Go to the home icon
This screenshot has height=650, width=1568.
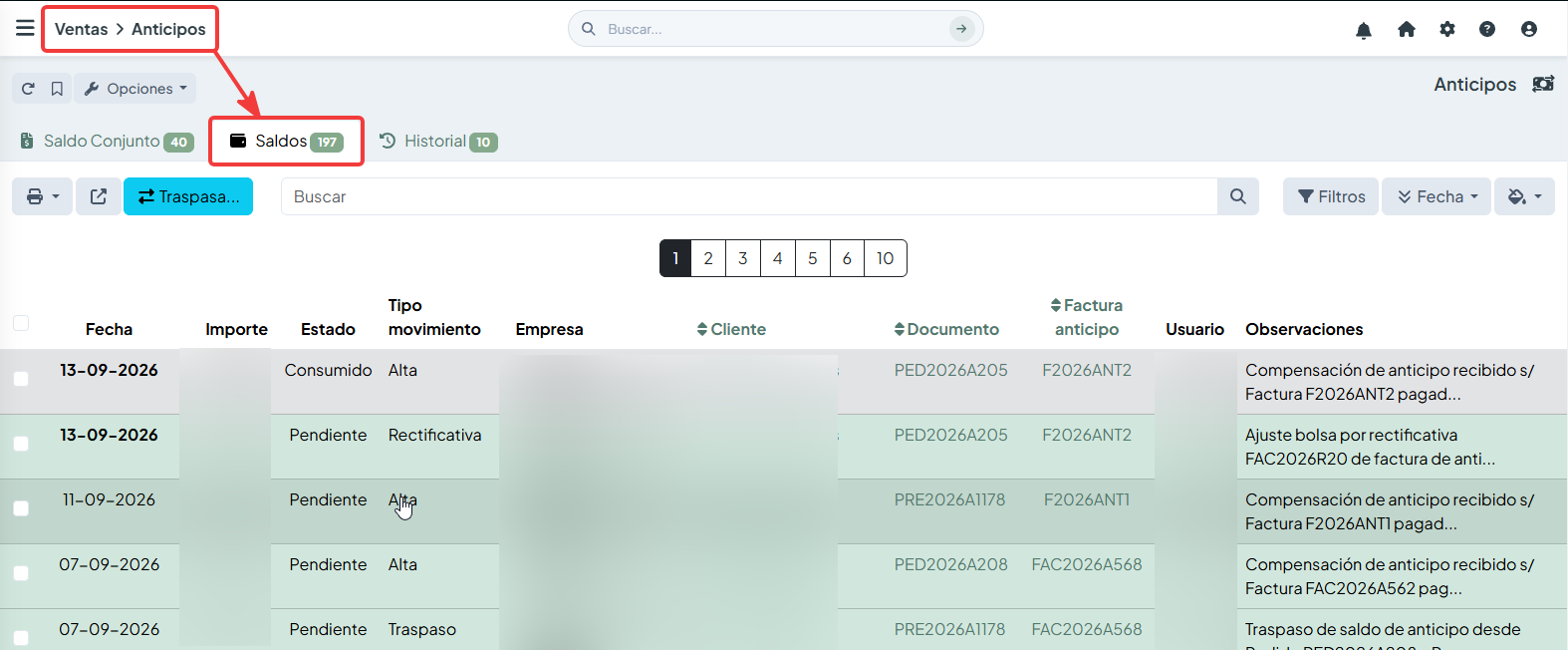(x=1407, y=30)
